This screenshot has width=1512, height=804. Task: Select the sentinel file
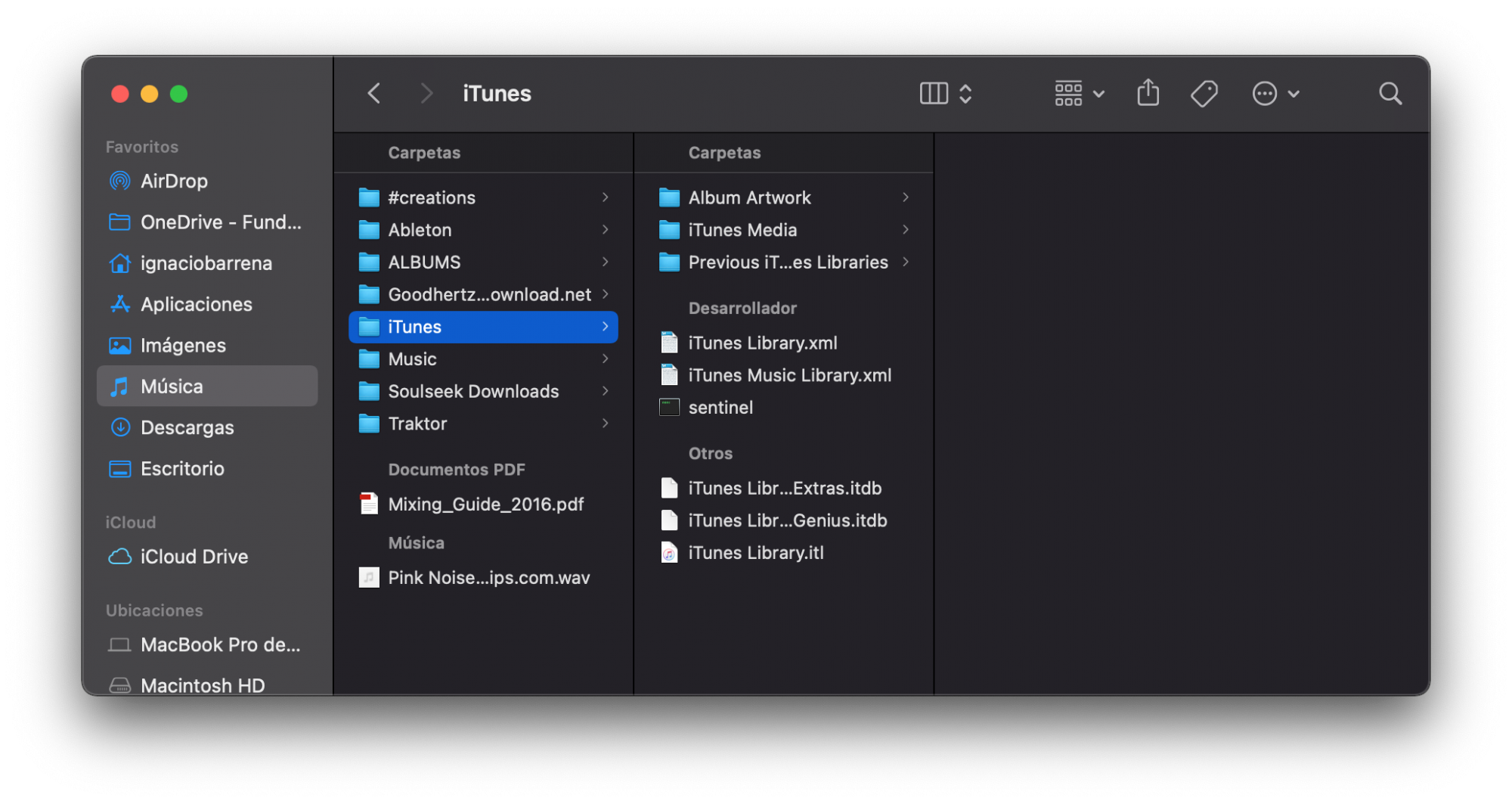tap(783, 408)
